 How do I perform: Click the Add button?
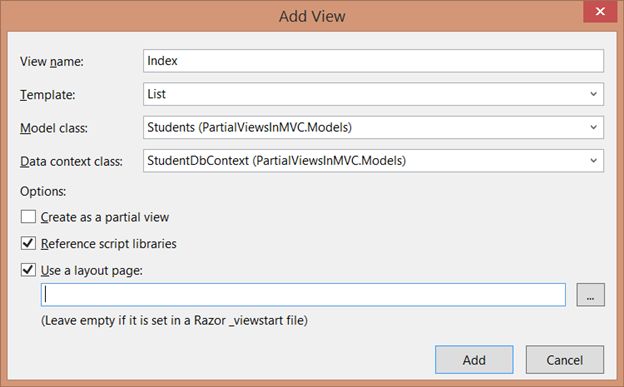(x=474, y=360)
